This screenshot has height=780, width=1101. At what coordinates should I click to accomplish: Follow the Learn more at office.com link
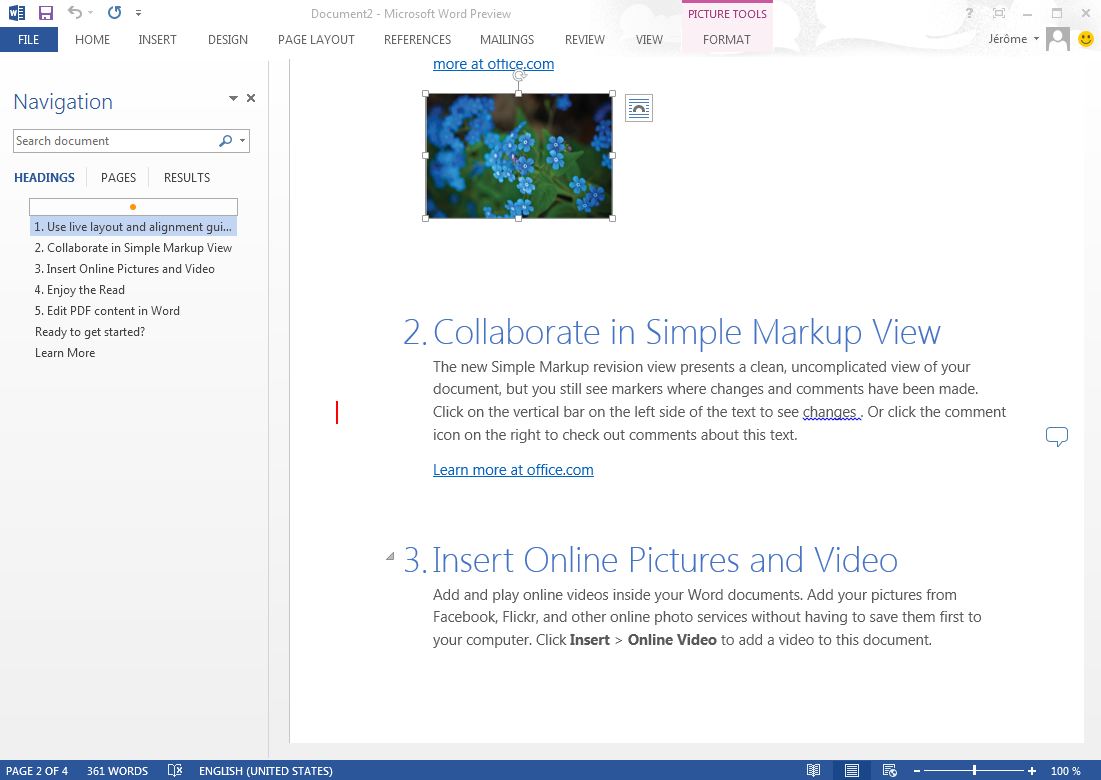(513, 470)
